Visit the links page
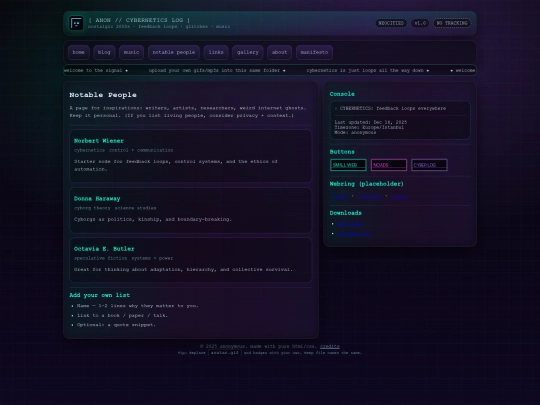This screenshot has width=540, height=405. coord(216,52)
